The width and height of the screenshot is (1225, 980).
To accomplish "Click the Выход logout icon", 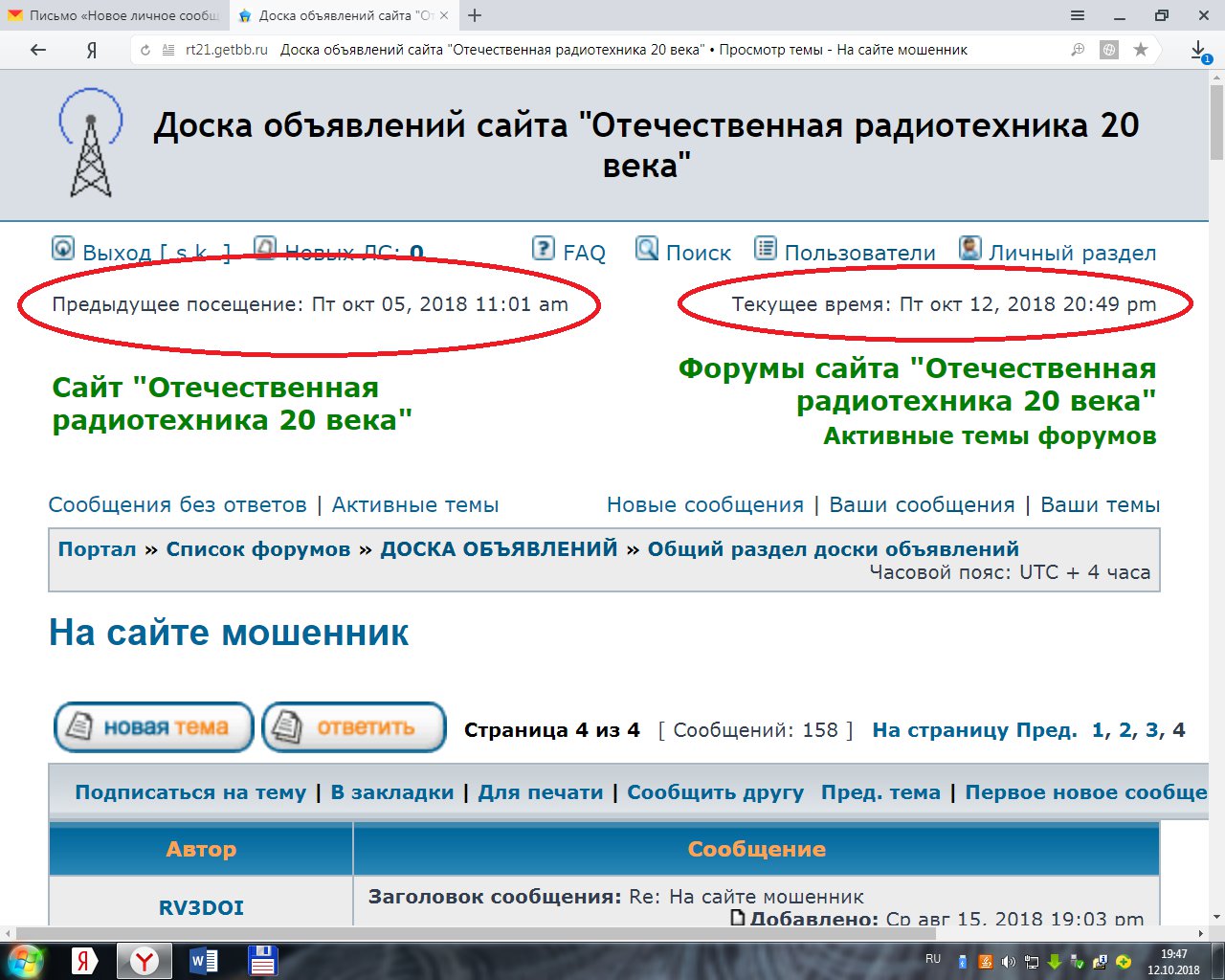I will point(62,249).
